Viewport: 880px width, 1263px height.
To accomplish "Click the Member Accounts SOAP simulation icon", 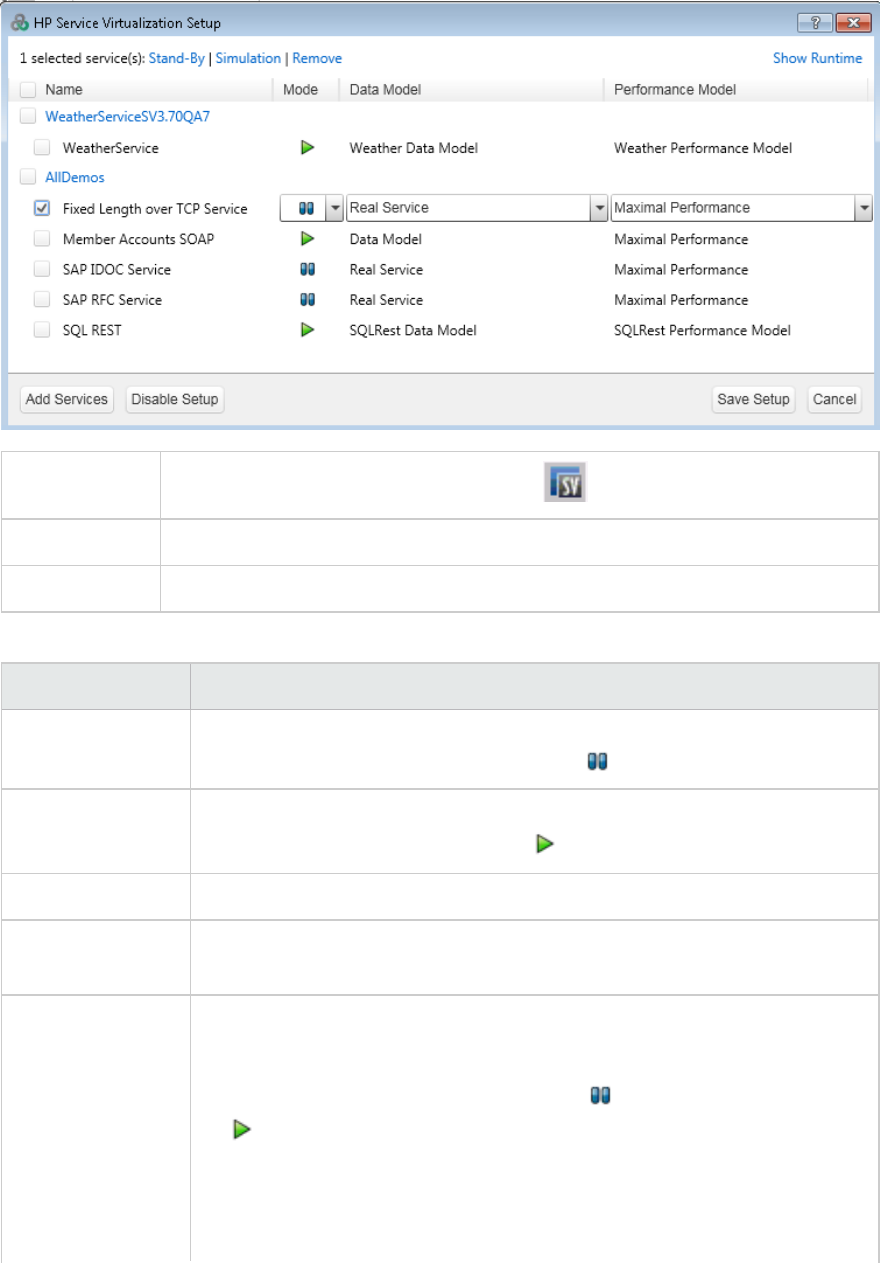I will pos(308,239).
